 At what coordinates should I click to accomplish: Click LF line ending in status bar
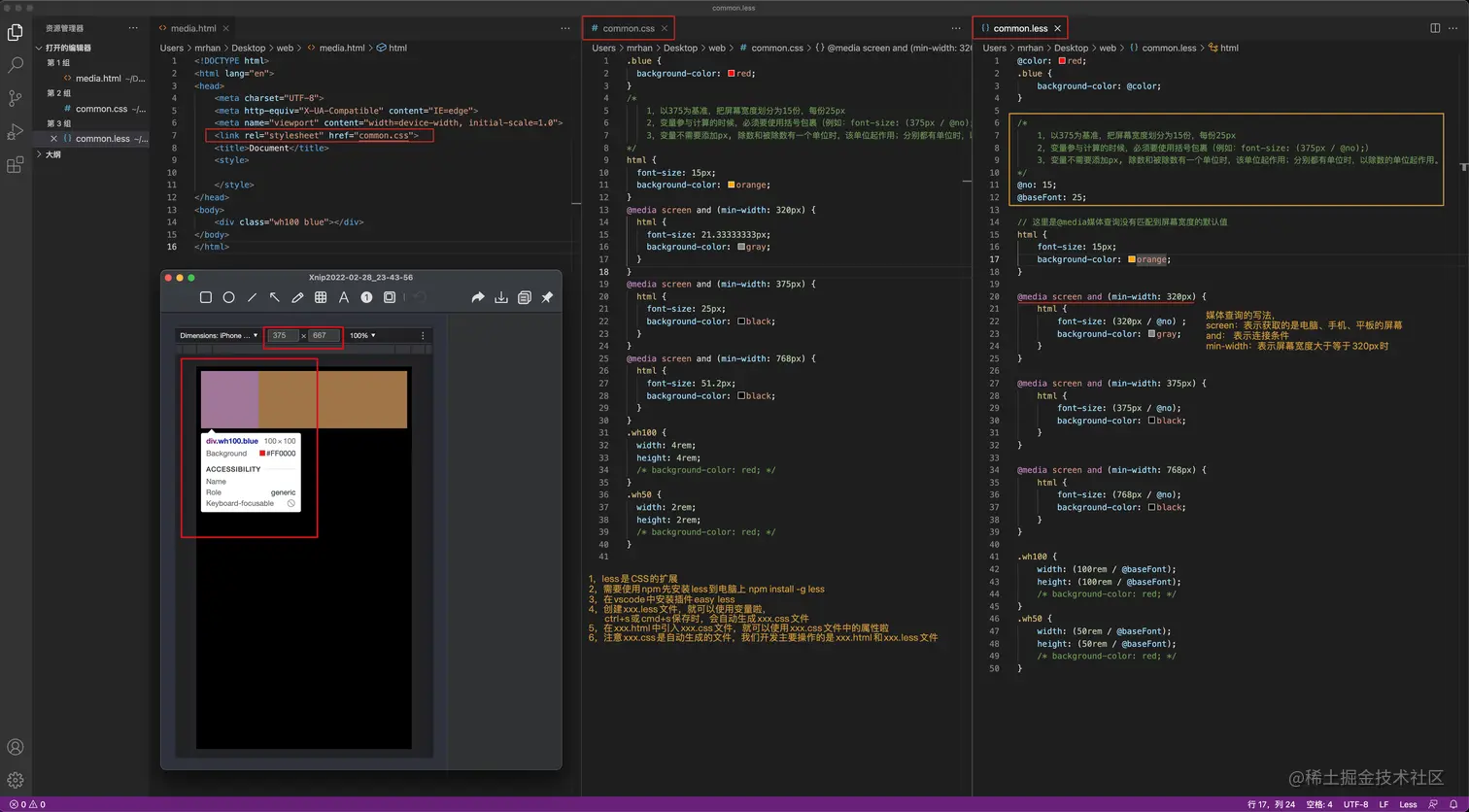click(1384, 804)
